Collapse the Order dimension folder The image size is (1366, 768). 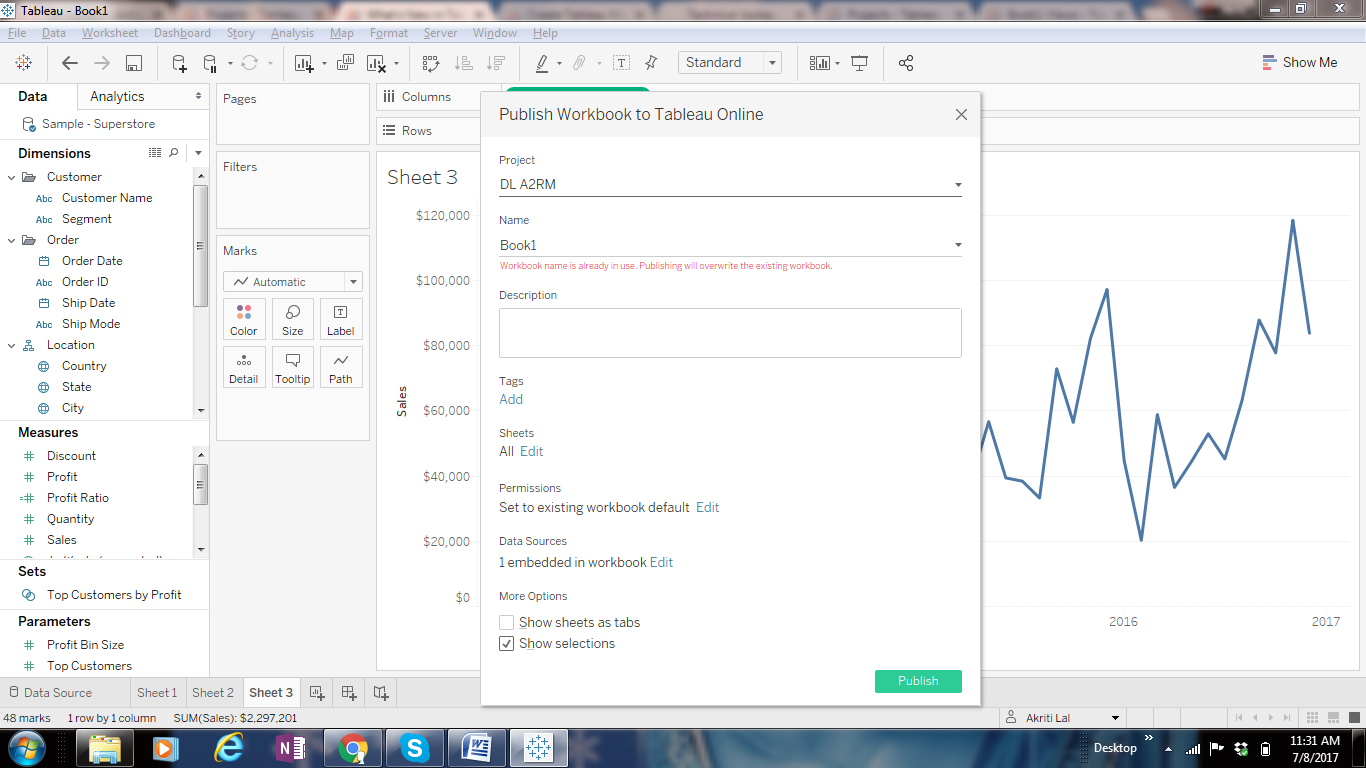pyautogui.click(x=12, y=240)
